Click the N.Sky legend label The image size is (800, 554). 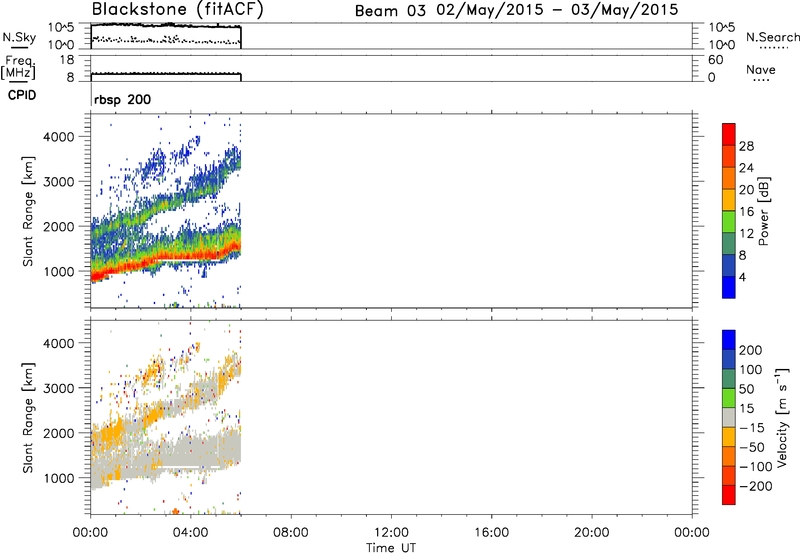(x=19, y=37)
